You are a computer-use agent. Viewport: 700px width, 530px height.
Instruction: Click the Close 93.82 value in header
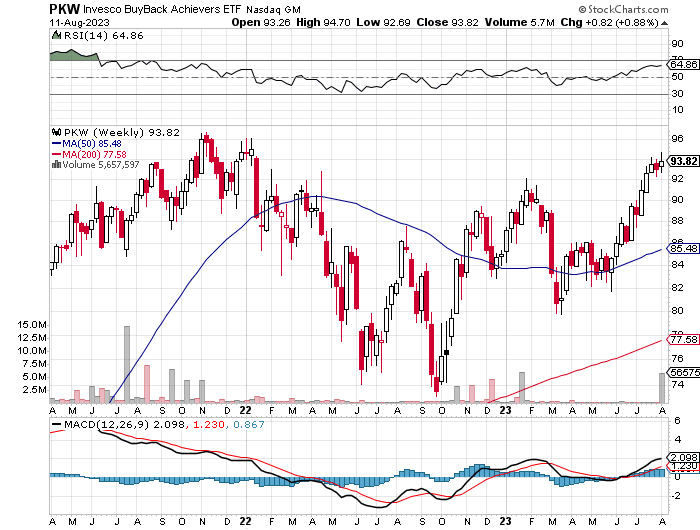pos(448,22)
